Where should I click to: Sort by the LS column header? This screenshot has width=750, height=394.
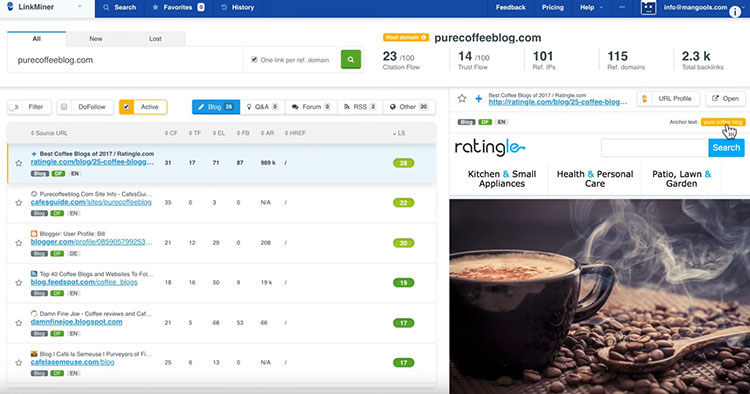(x=399, y=133)
